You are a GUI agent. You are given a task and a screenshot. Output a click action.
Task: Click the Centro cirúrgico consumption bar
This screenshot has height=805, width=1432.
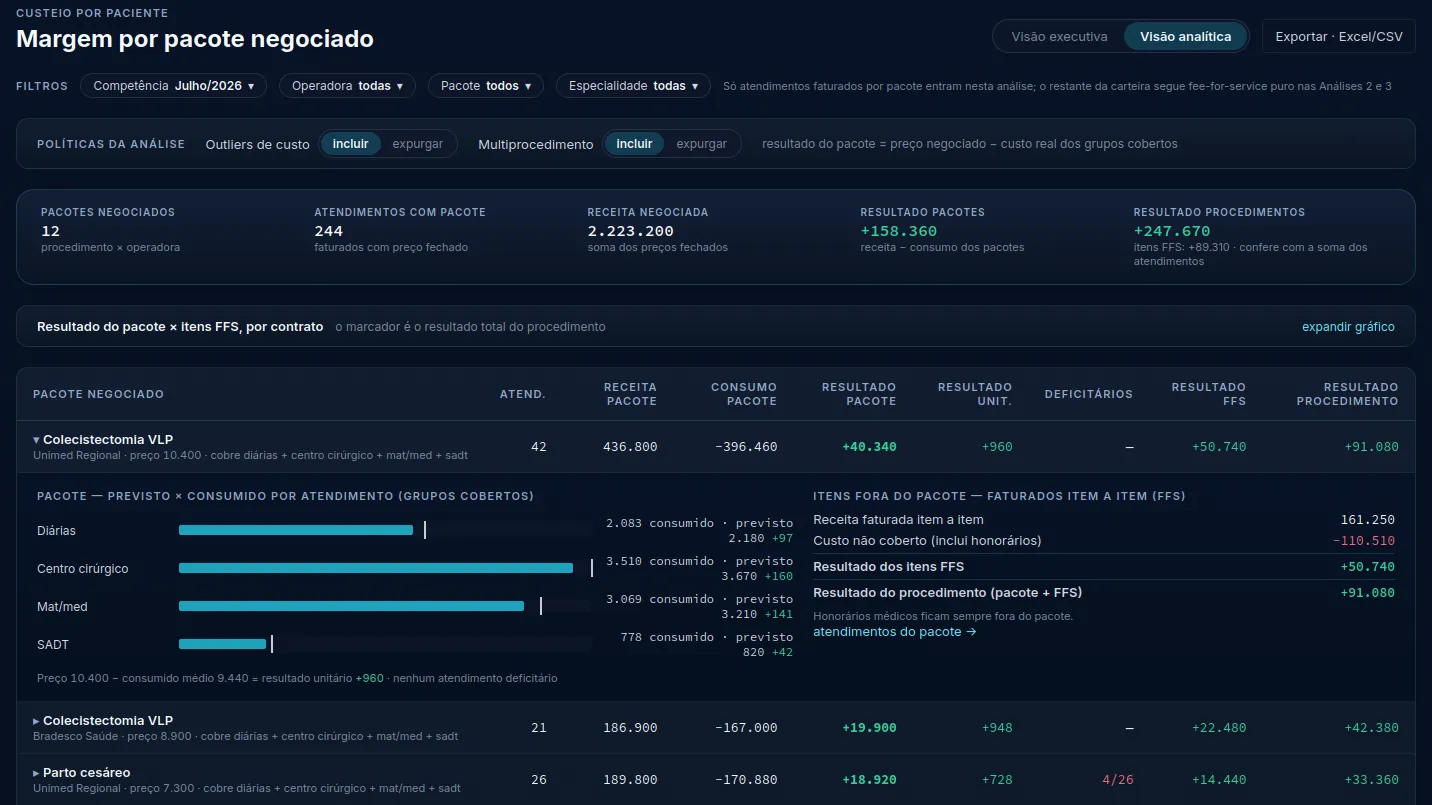point(376,568)
